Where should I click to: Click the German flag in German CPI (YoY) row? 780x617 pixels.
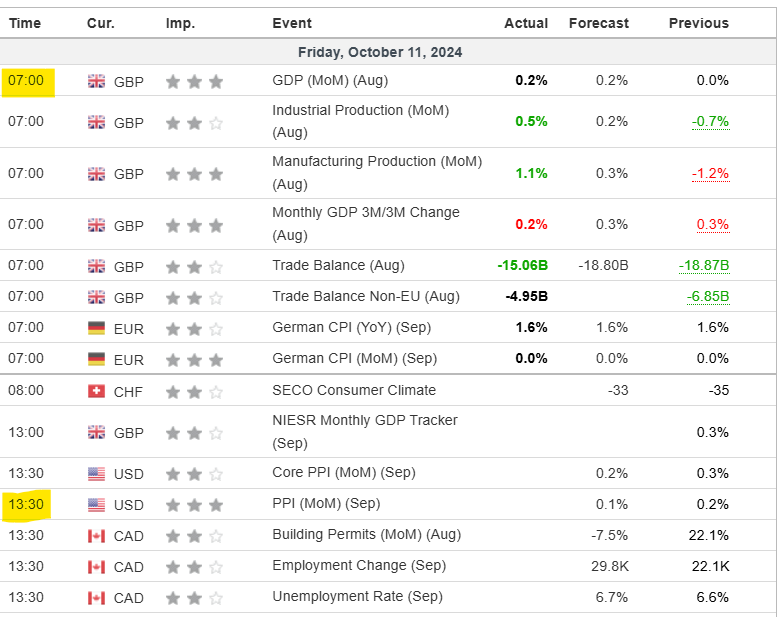coord(97,328)
